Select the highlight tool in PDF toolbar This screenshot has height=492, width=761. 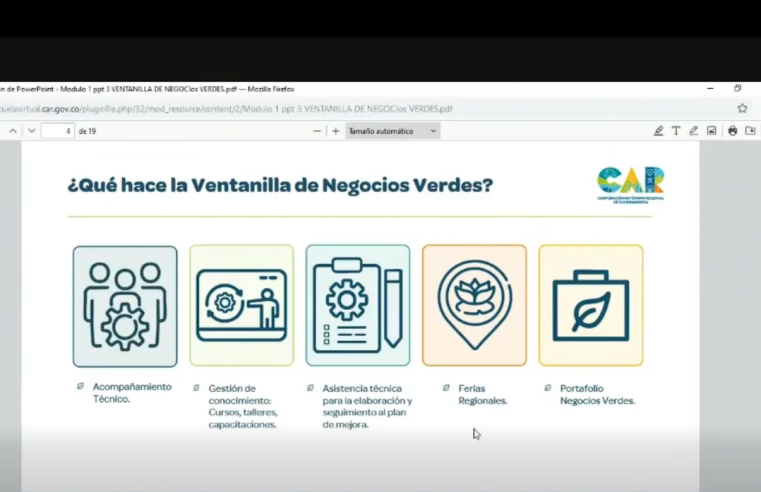point(658,131)
